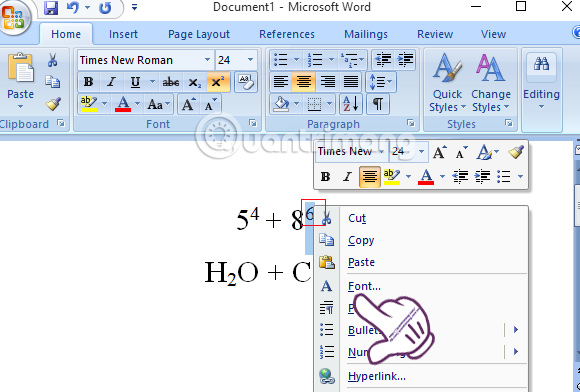580x392 pixels.
Task: Click the Paste clipboard icon in ribbon
Action: click(21, 67)
